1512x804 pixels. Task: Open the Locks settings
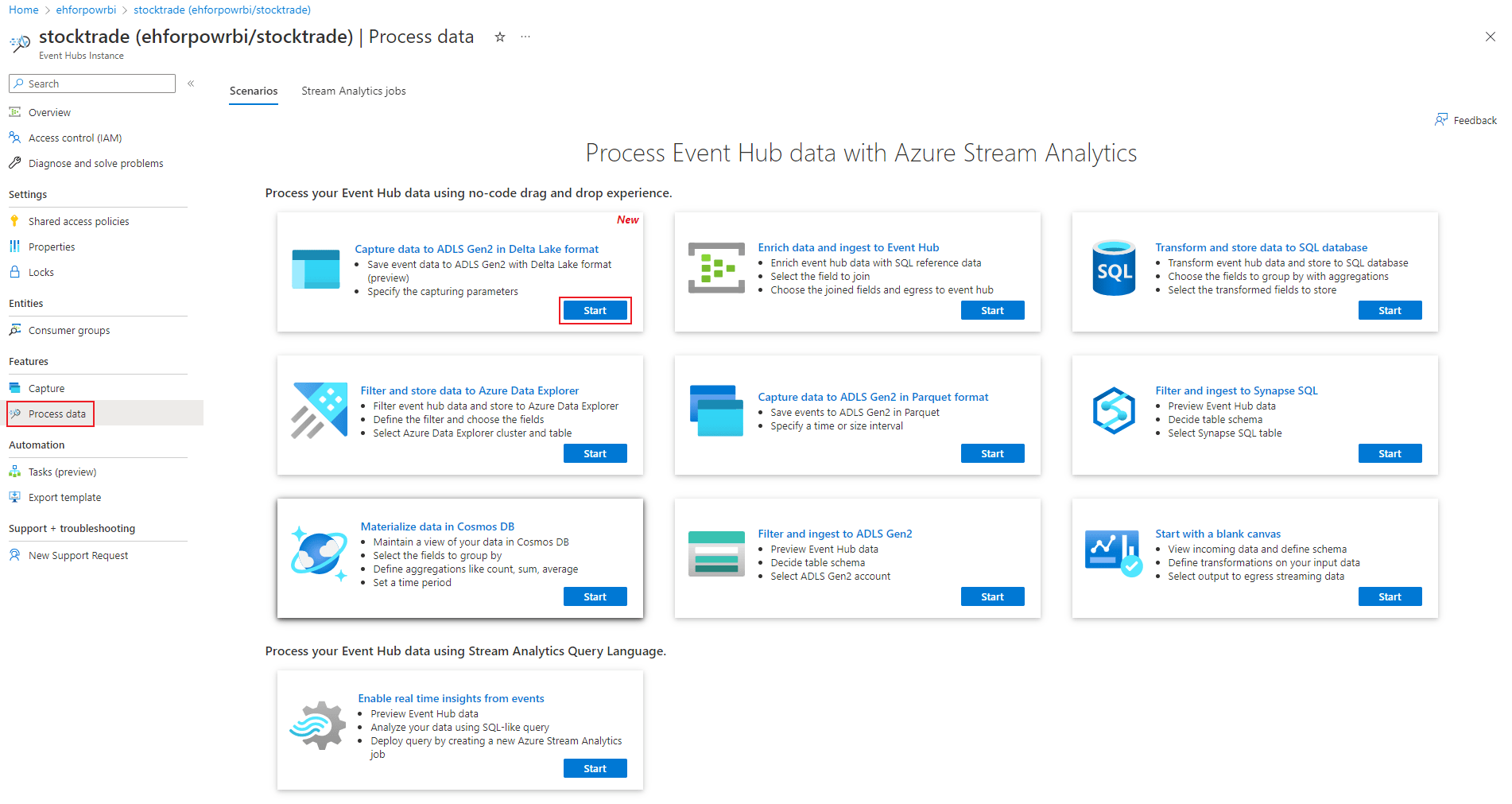coord(41,272)
